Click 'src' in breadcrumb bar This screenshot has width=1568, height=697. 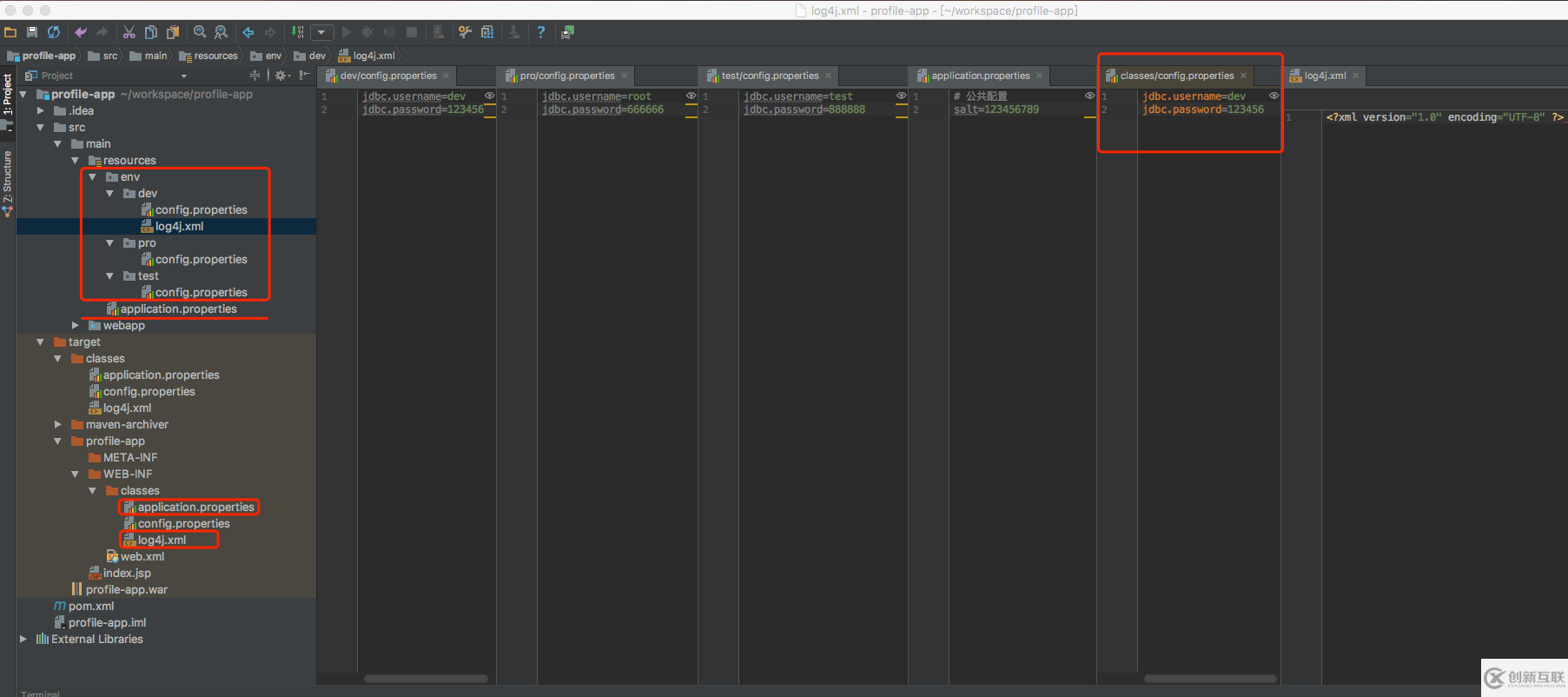click(103, 56)
